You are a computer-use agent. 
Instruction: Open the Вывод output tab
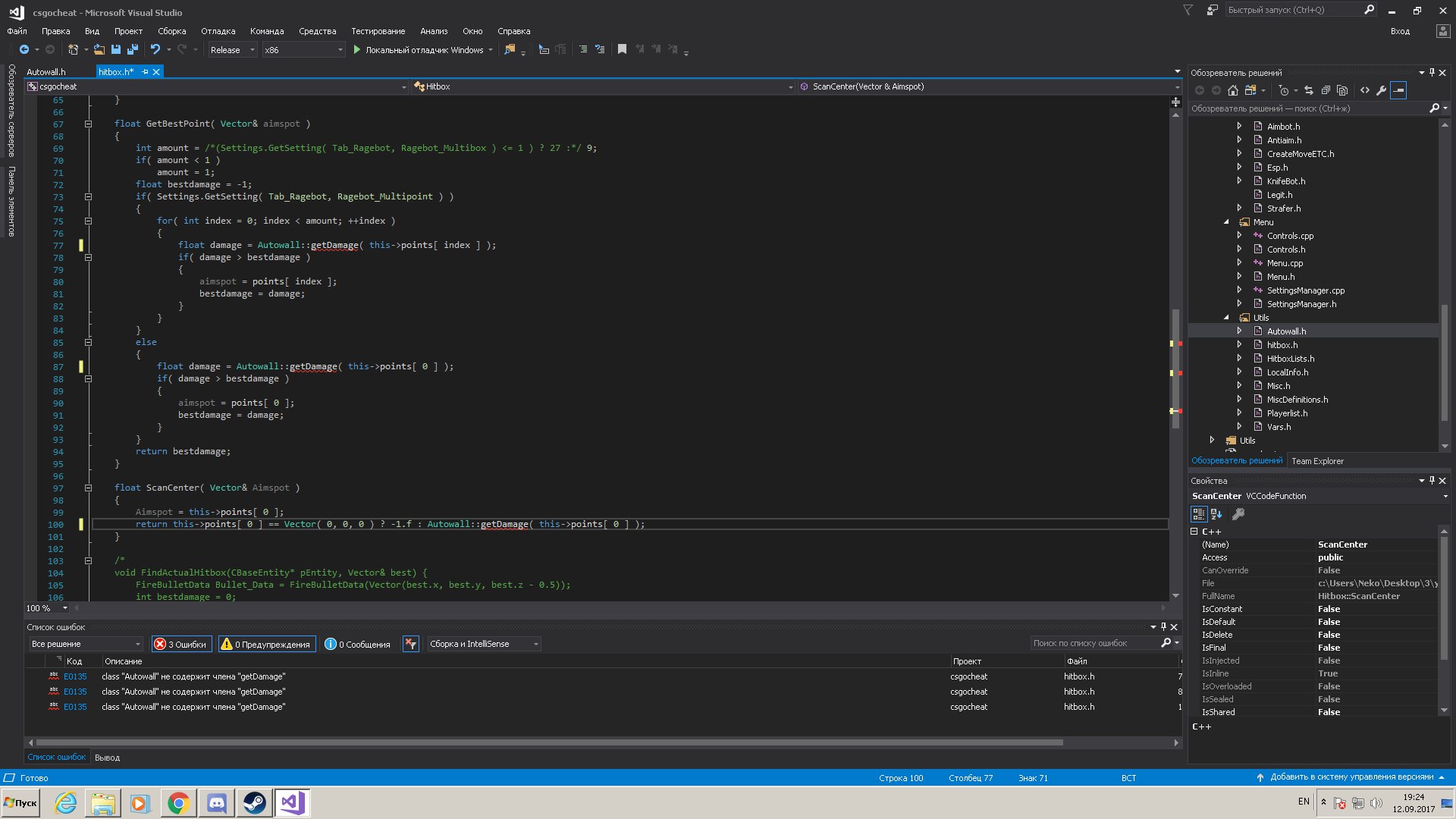(107, 758)
